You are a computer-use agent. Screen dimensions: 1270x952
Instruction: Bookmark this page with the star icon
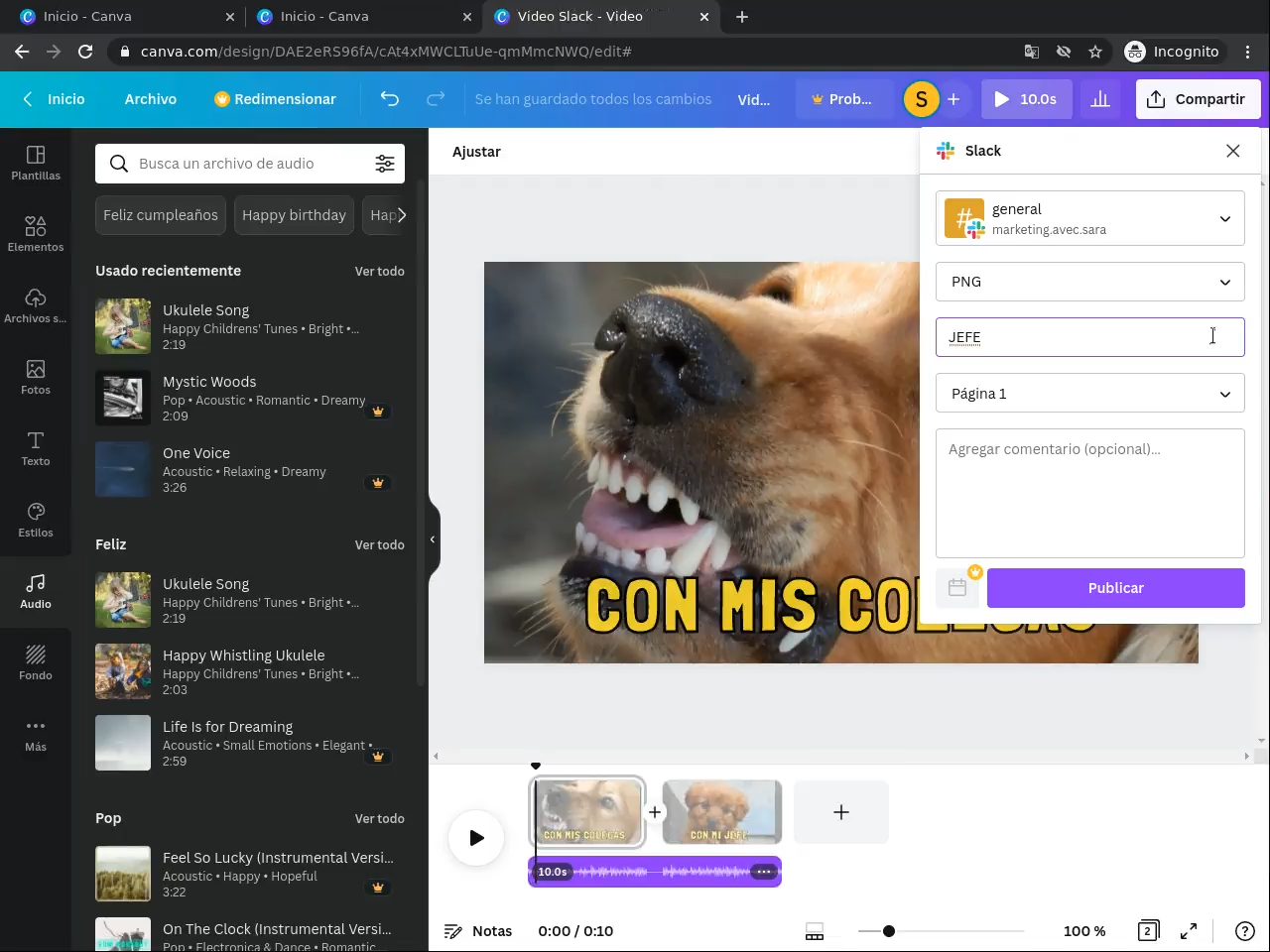click(x=1095, y=52)
